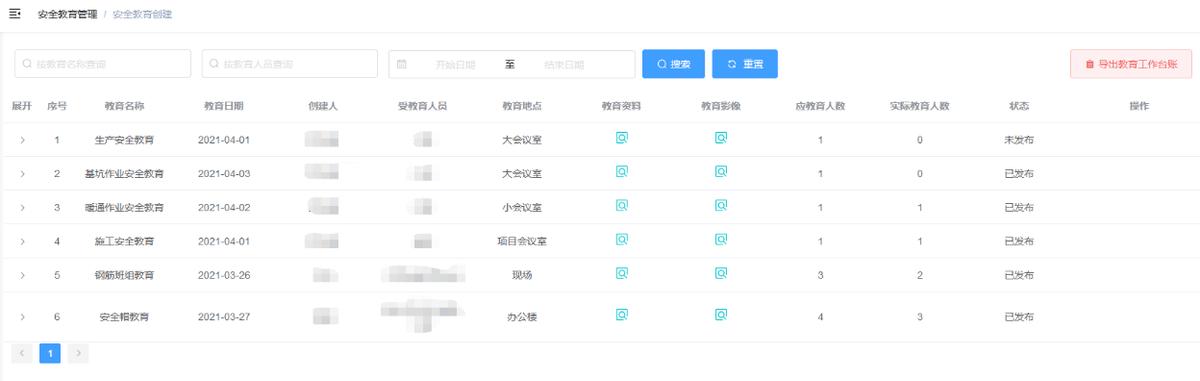The image size is (1200, 381).
Task: View education materials icon for 生产安全教育
Action: [621, 138]
